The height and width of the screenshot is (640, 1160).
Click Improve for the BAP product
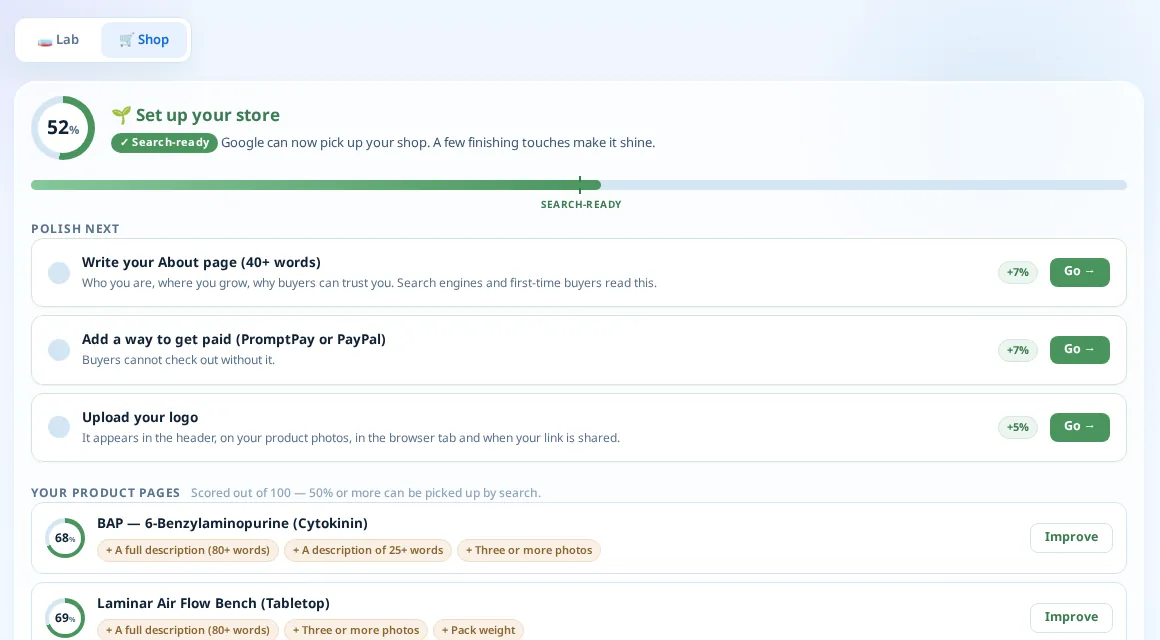click(1070, 537)
